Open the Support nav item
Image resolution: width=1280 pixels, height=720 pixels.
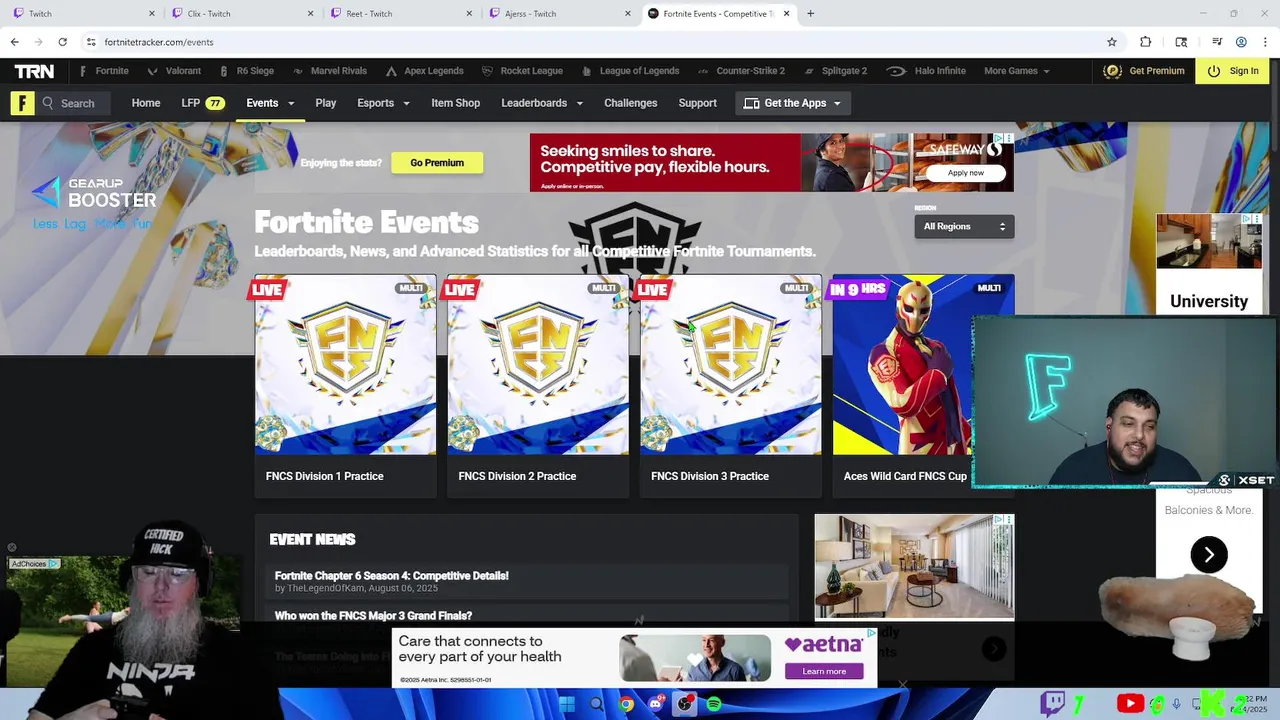point(698,103)
